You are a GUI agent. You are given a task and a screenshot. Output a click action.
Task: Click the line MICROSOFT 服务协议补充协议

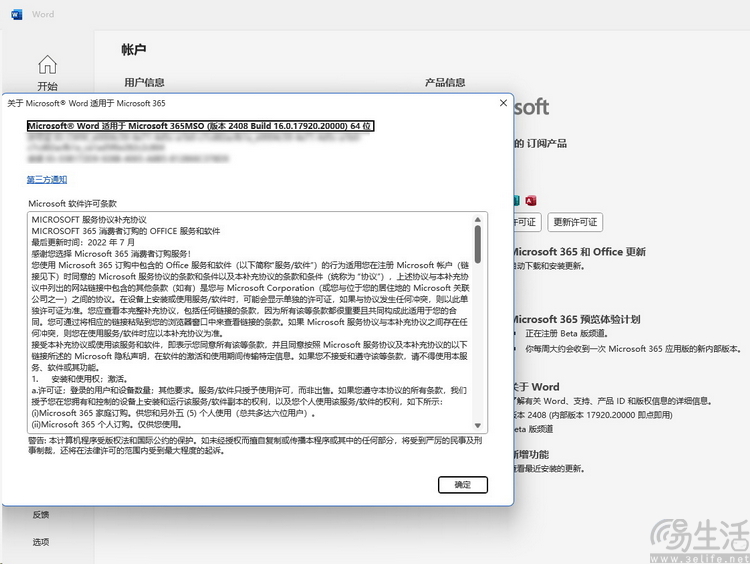coord(89,220)
